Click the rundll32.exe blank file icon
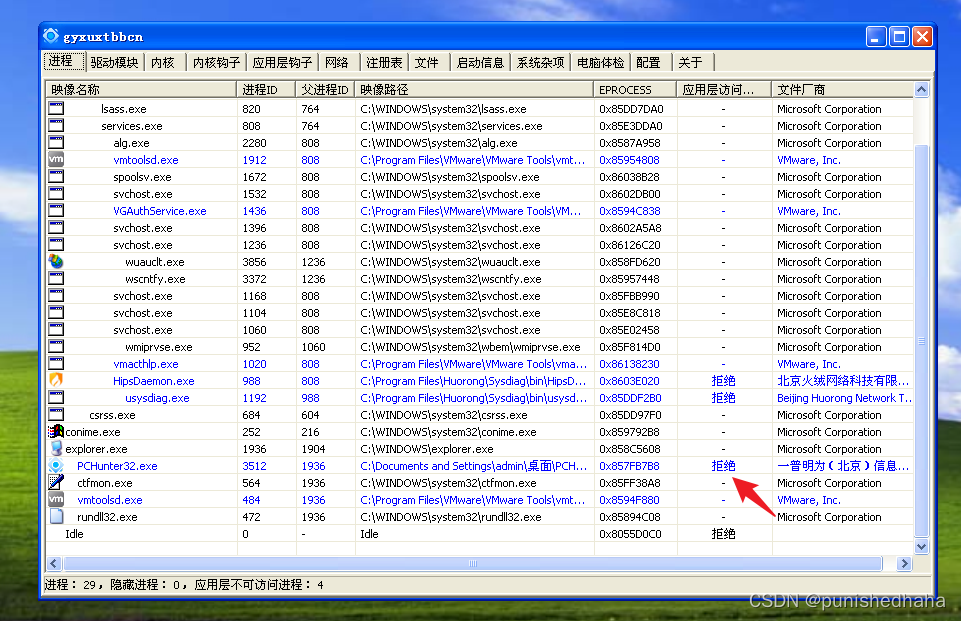The width and height of the screenshot is (961, 621). (56, 517)
